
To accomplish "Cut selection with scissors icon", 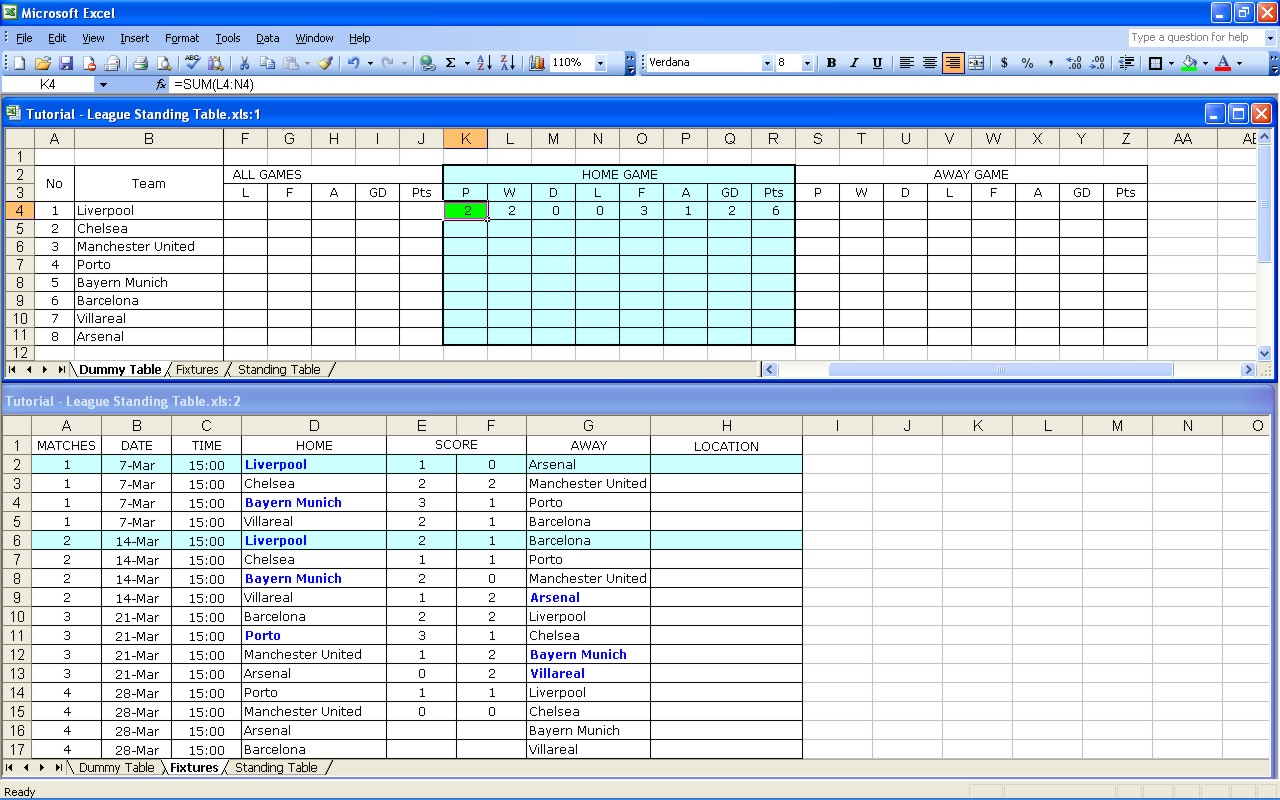I will (x=244, y=63).
